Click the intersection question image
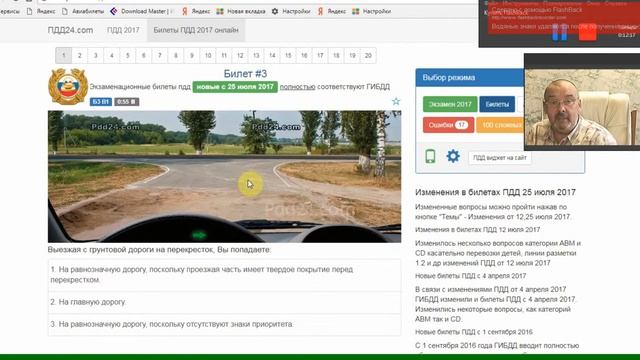 coord(224,176)
